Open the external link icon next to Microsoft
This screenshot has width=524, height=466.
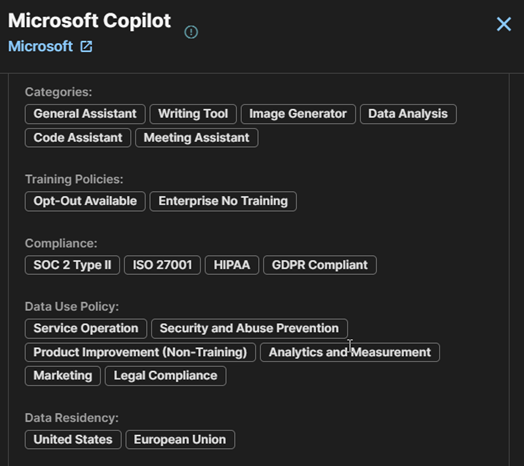click(x=86, y=46)
